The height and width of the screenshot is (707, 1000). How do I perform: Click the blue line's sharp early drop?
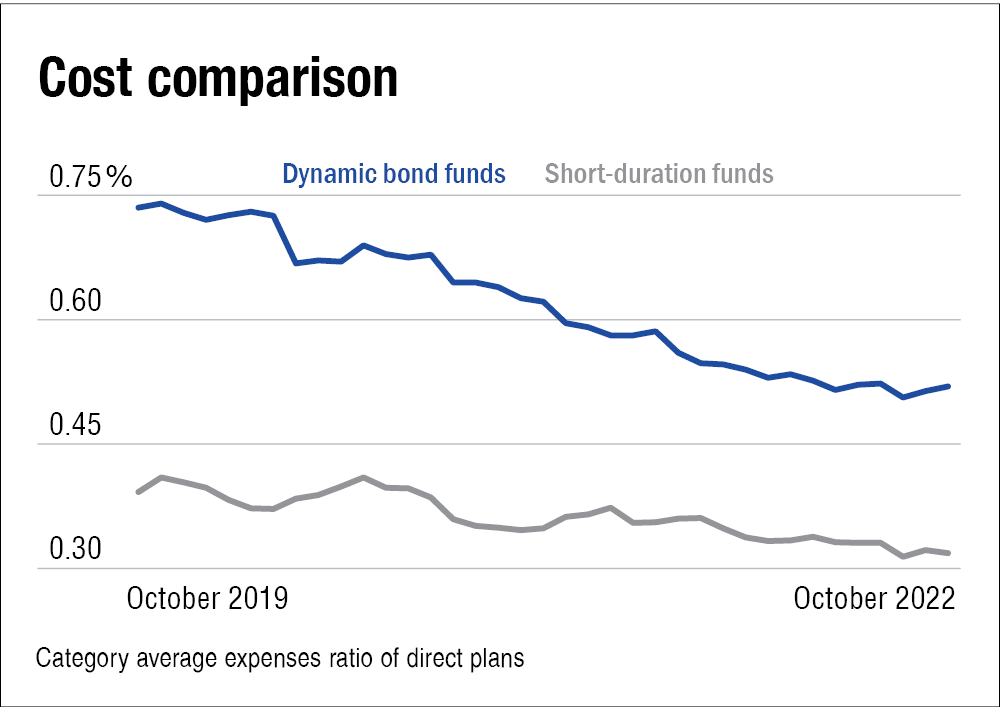(285, 240)
